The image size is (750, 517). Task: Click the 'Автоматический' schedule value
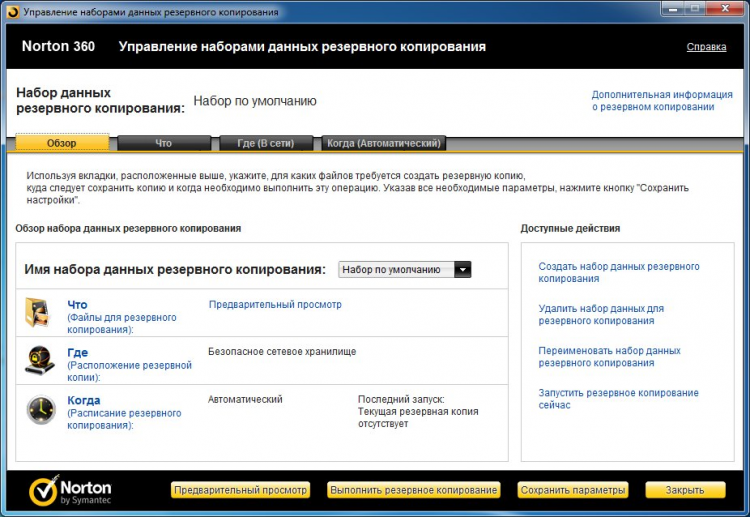tap(245, 399)
